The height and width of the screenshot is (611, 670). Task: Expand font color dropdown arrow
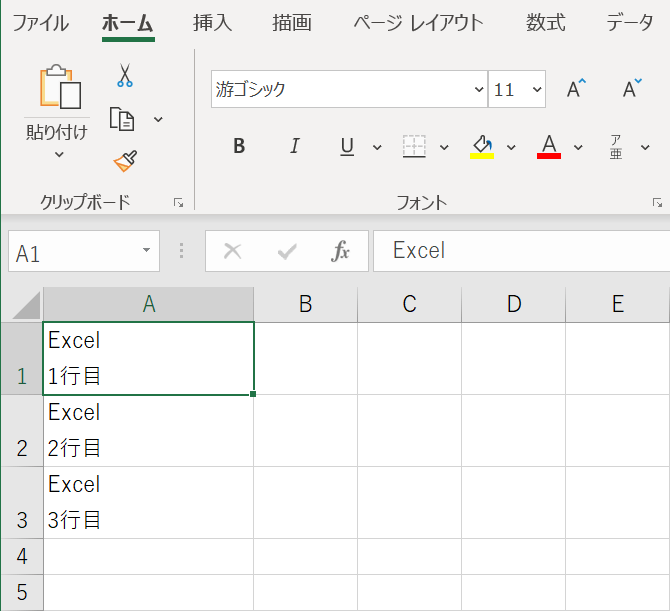pos(578,147)
